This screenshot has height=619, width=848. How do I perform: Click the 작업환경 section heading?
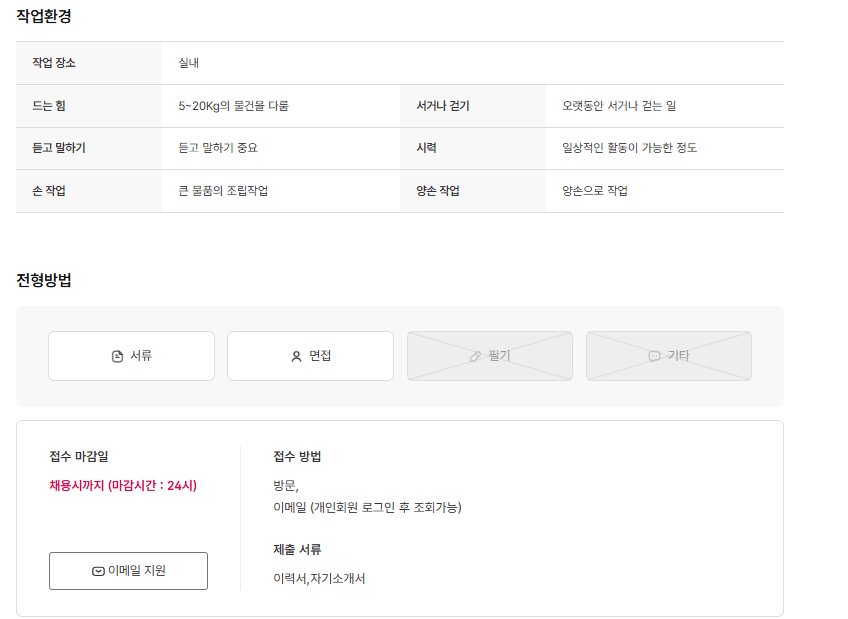click(44, 16)
